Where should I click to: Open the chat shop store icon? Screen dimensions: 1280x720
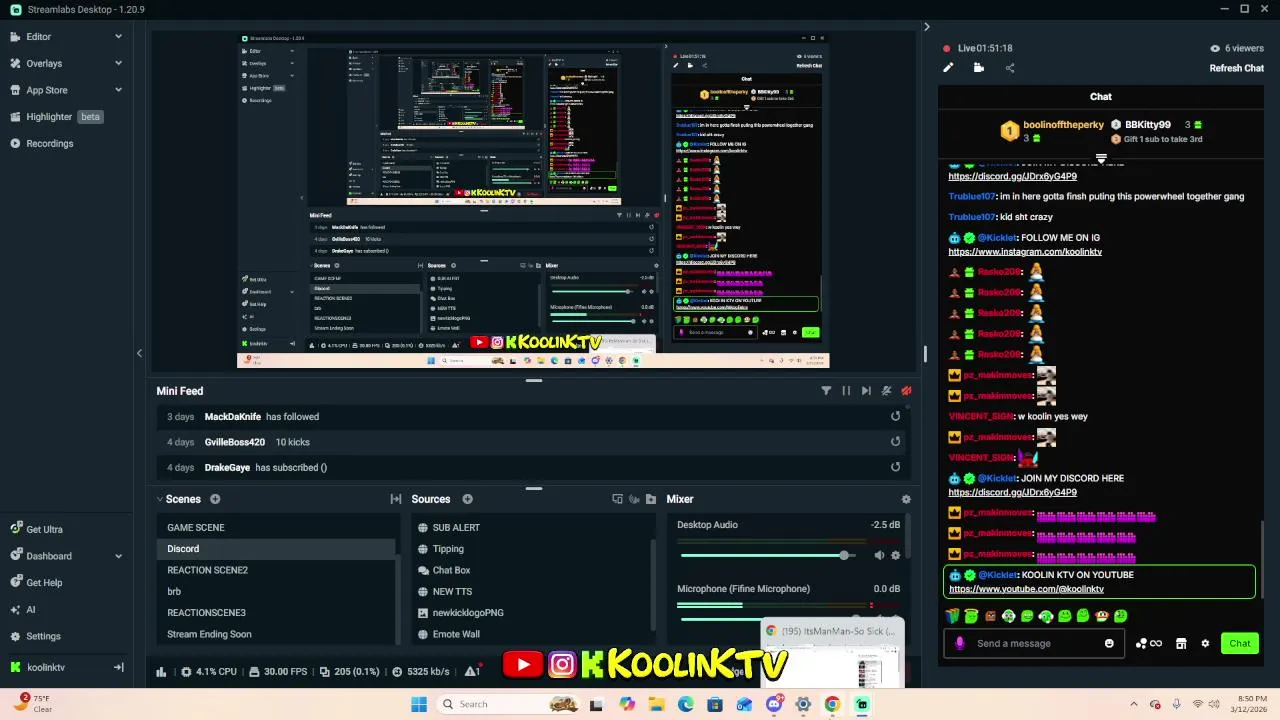[x=1181, y=643]
